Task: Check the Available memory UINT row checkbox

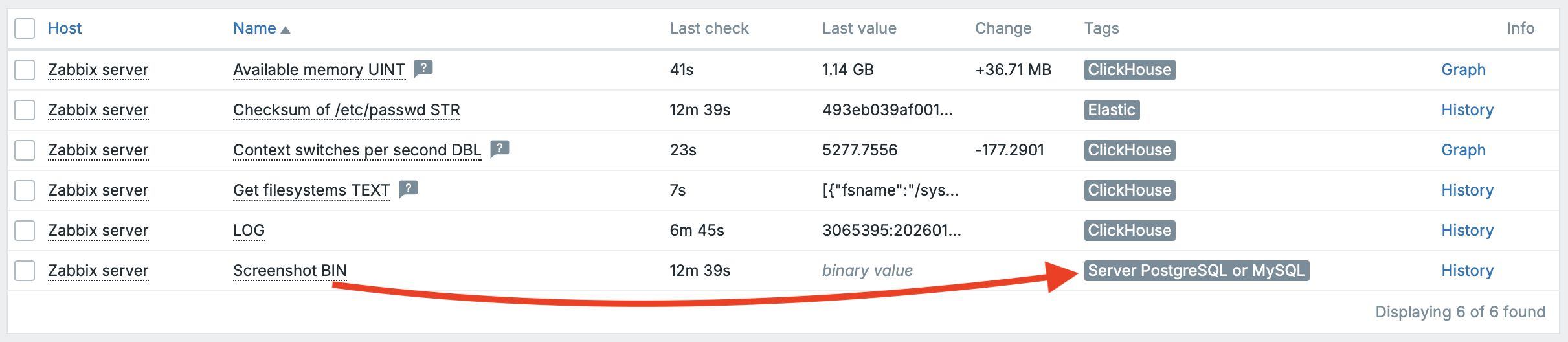Action: pos(25,70)
